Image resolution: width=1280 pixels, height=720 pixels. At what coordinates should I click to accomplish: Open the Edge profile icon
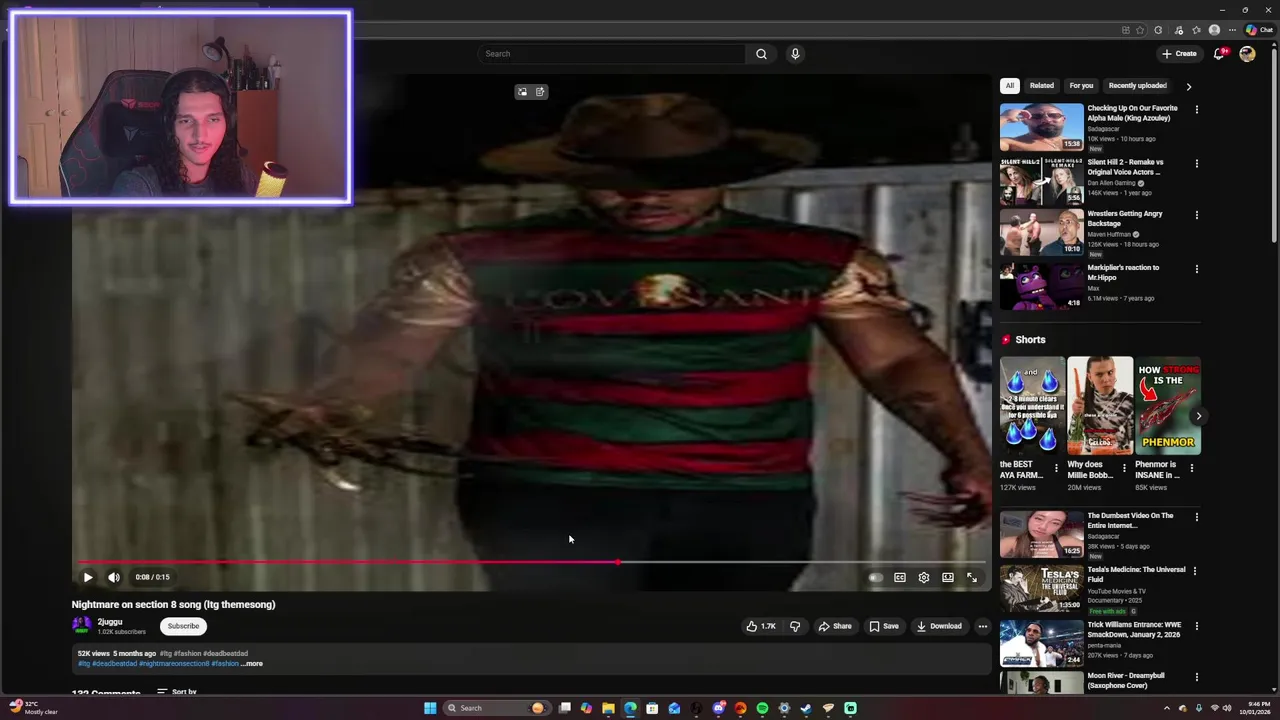click(x=1214, y=30)
